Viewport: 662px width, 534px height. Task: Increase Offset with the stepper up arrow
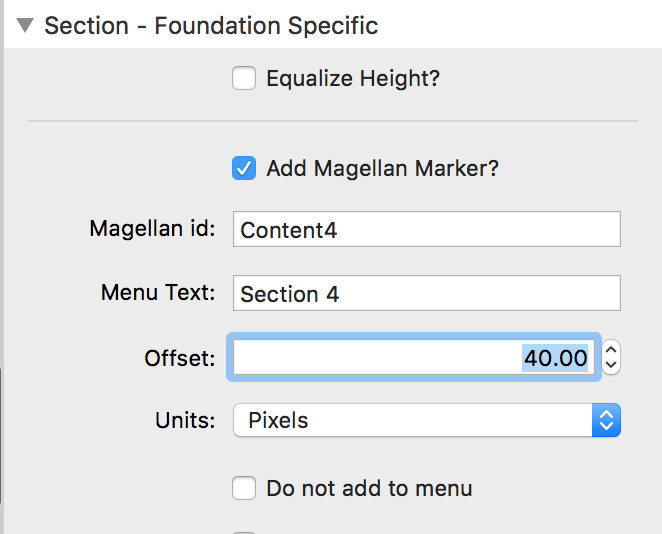tap(612, 349)
